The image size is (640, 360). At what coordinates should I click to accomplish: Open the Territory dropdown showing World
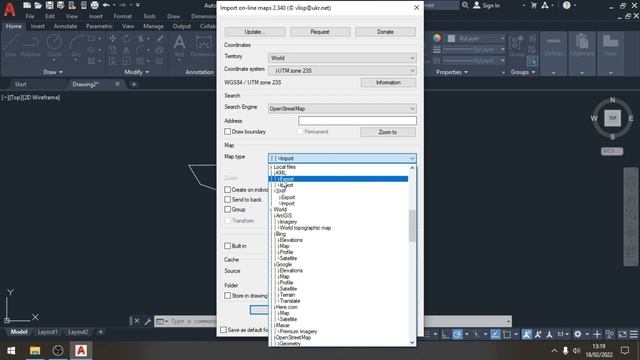342,58
